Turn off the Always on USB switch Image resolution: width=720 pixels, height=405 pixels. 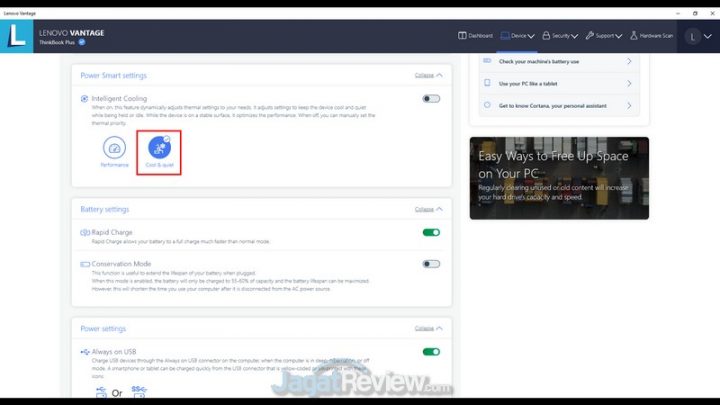431,352
